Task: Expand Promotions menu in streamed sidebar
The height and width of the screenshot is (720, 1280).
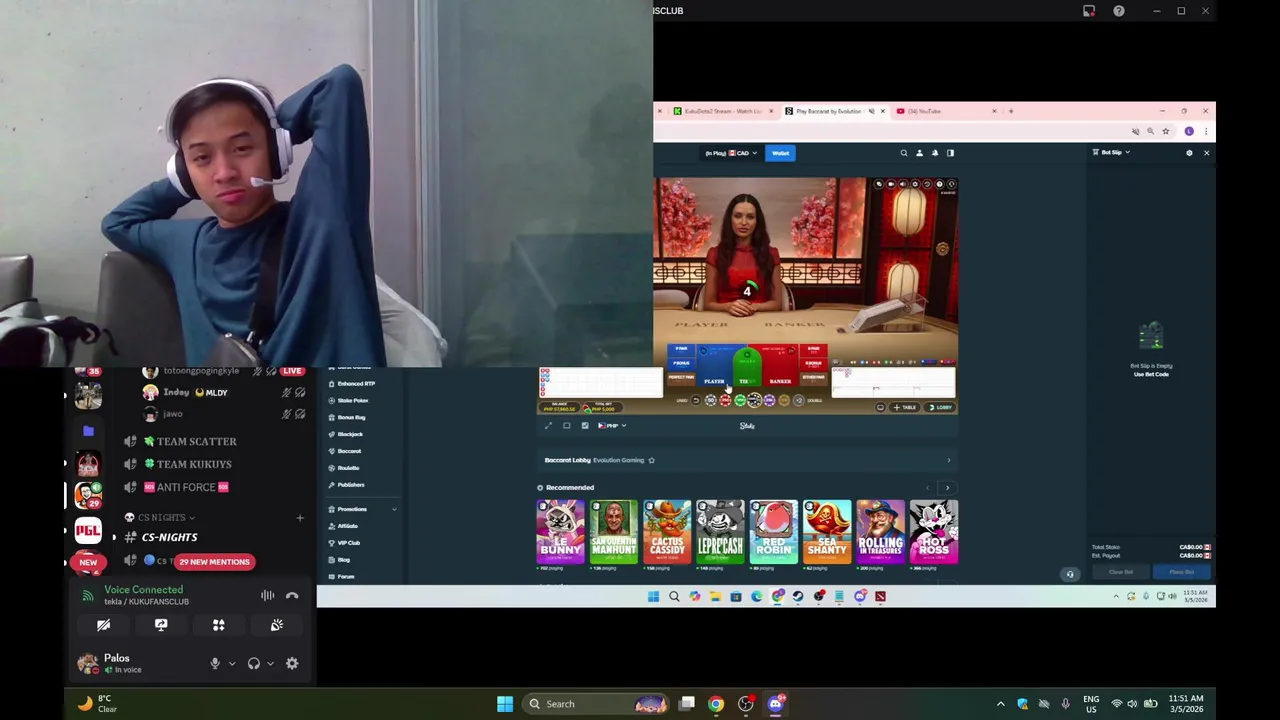Action: pos(362,509)
